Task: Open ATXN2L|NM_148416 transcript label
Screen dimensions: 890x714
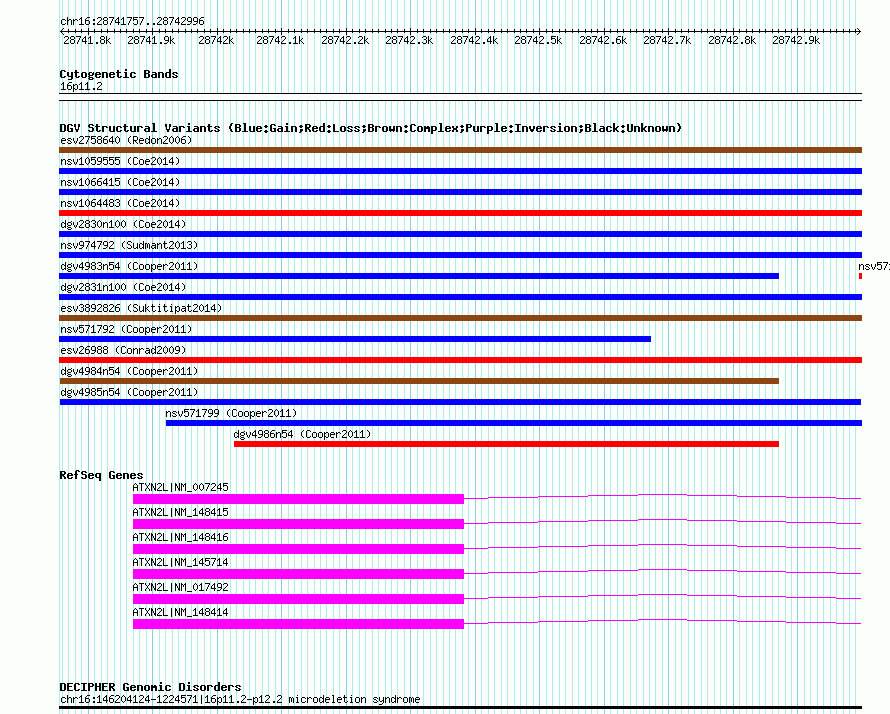Action: pos(180,537)
